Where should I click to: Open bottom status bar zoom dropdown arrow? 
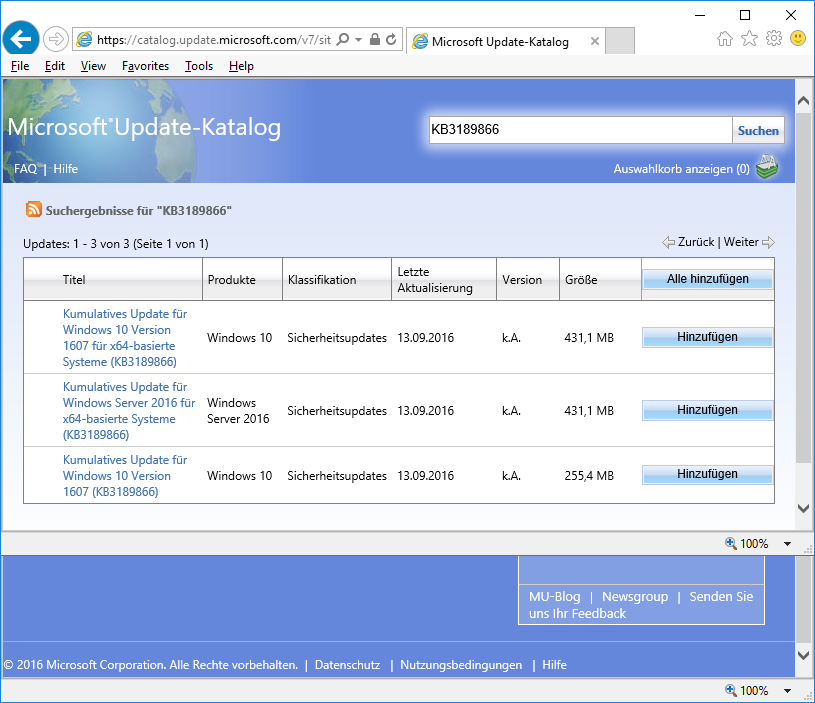pos(787,691)
